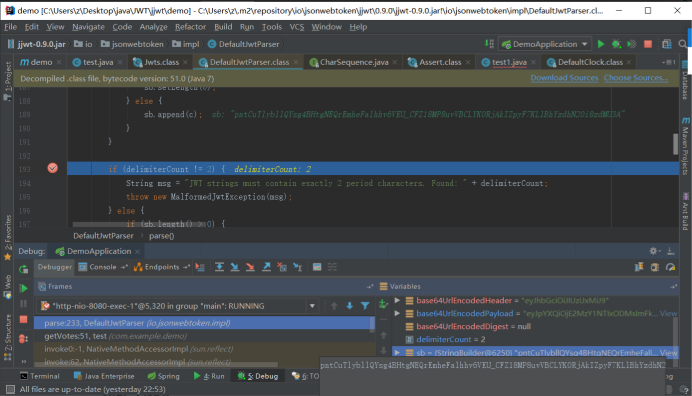Expand more debug sidebar actions chevron
Image resolution: width=692 pixels, height=396 pixels.
[23, 361]
